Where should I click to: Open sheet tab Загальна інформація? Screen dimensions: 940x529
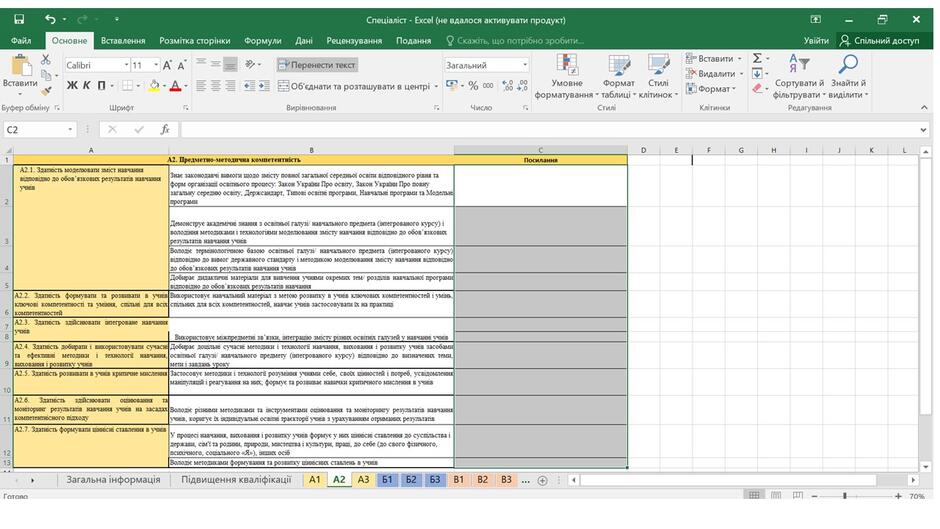[x=113, y=480]
